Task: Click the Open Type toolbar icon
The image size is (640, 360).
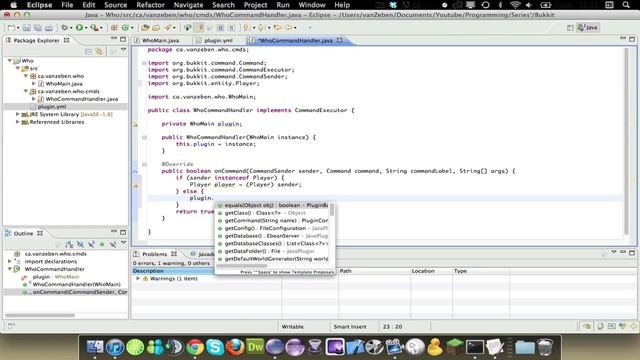Action: coord(145,28)
